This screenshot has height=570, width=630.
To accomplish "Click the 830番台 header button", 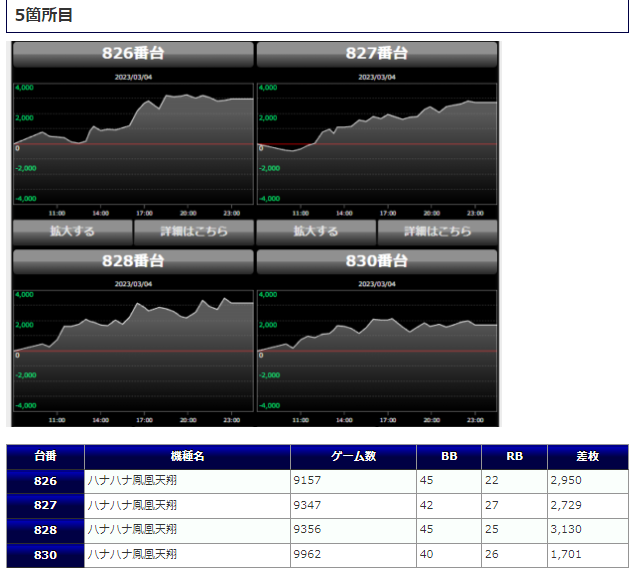I will (377, 262).
